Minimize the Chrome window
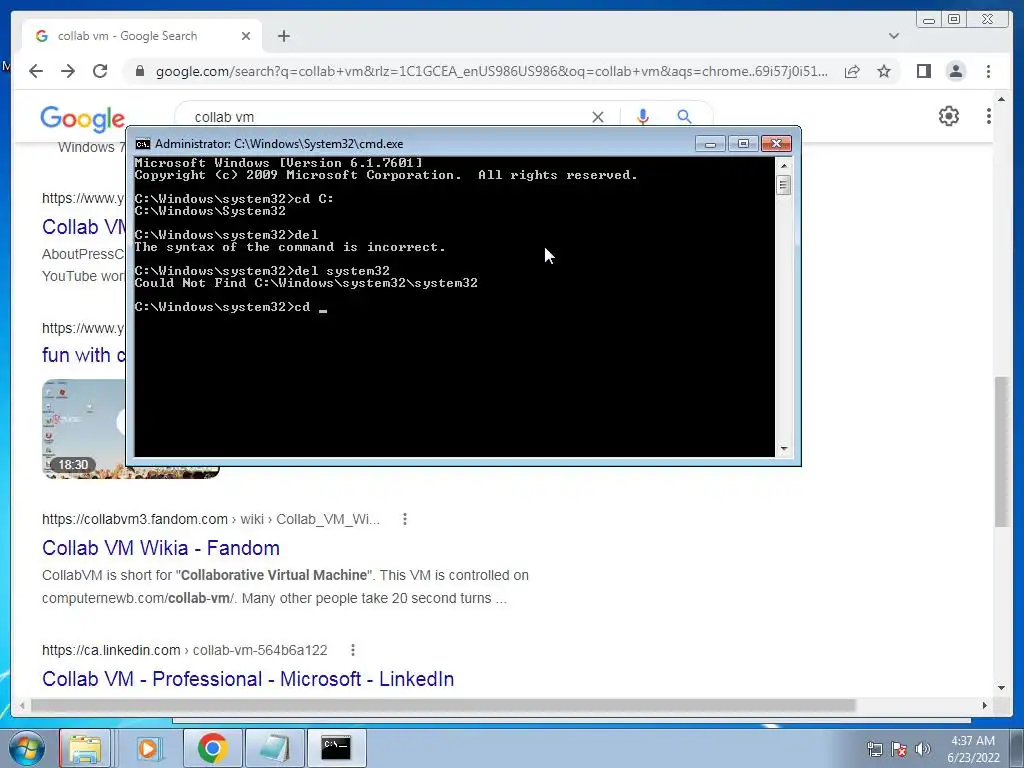 pos(929,20)
